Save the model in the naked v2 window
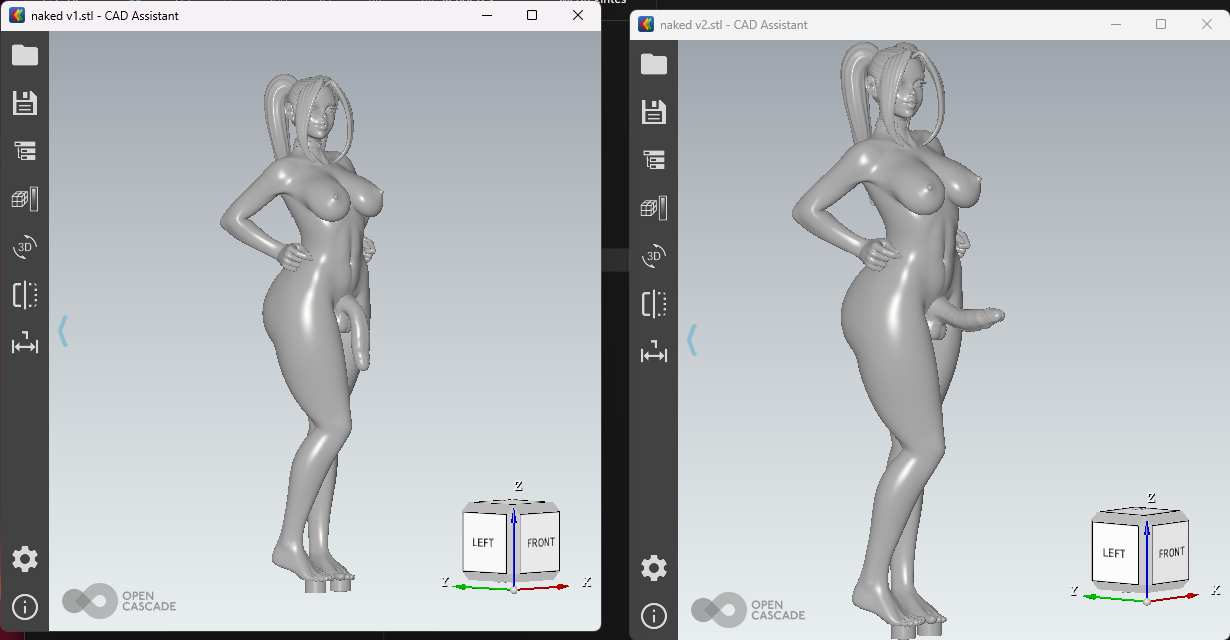Screen dimensions: 1230x640 point(653,112)
